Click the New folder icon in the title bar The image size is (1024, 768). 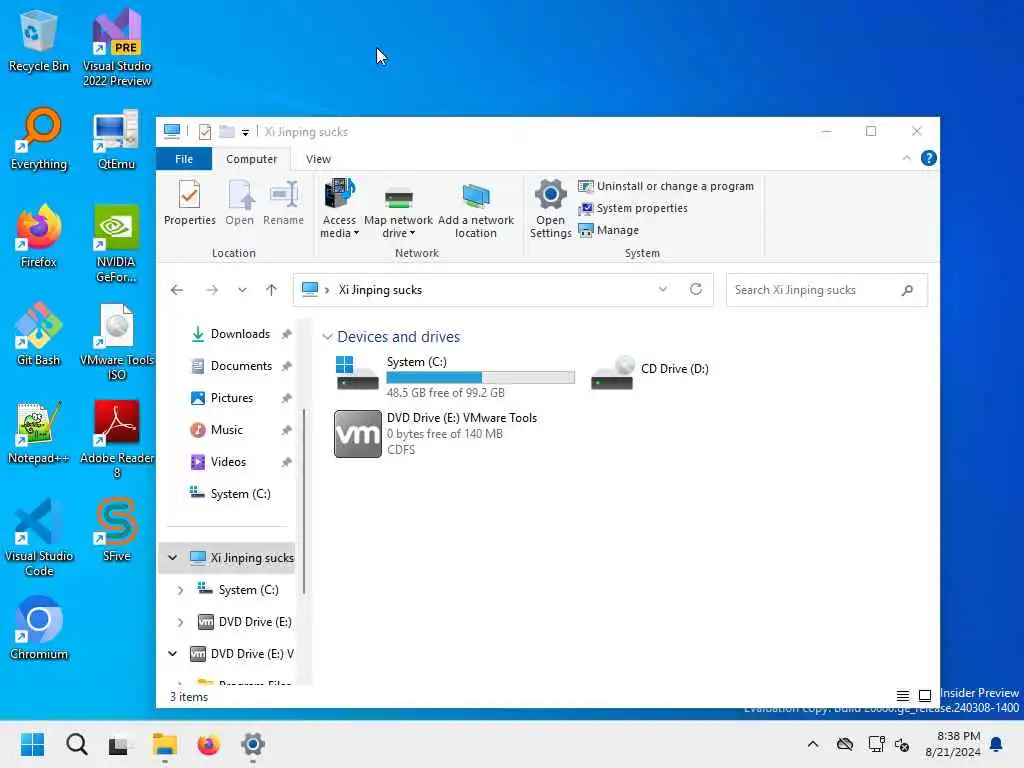click(227, 131)
